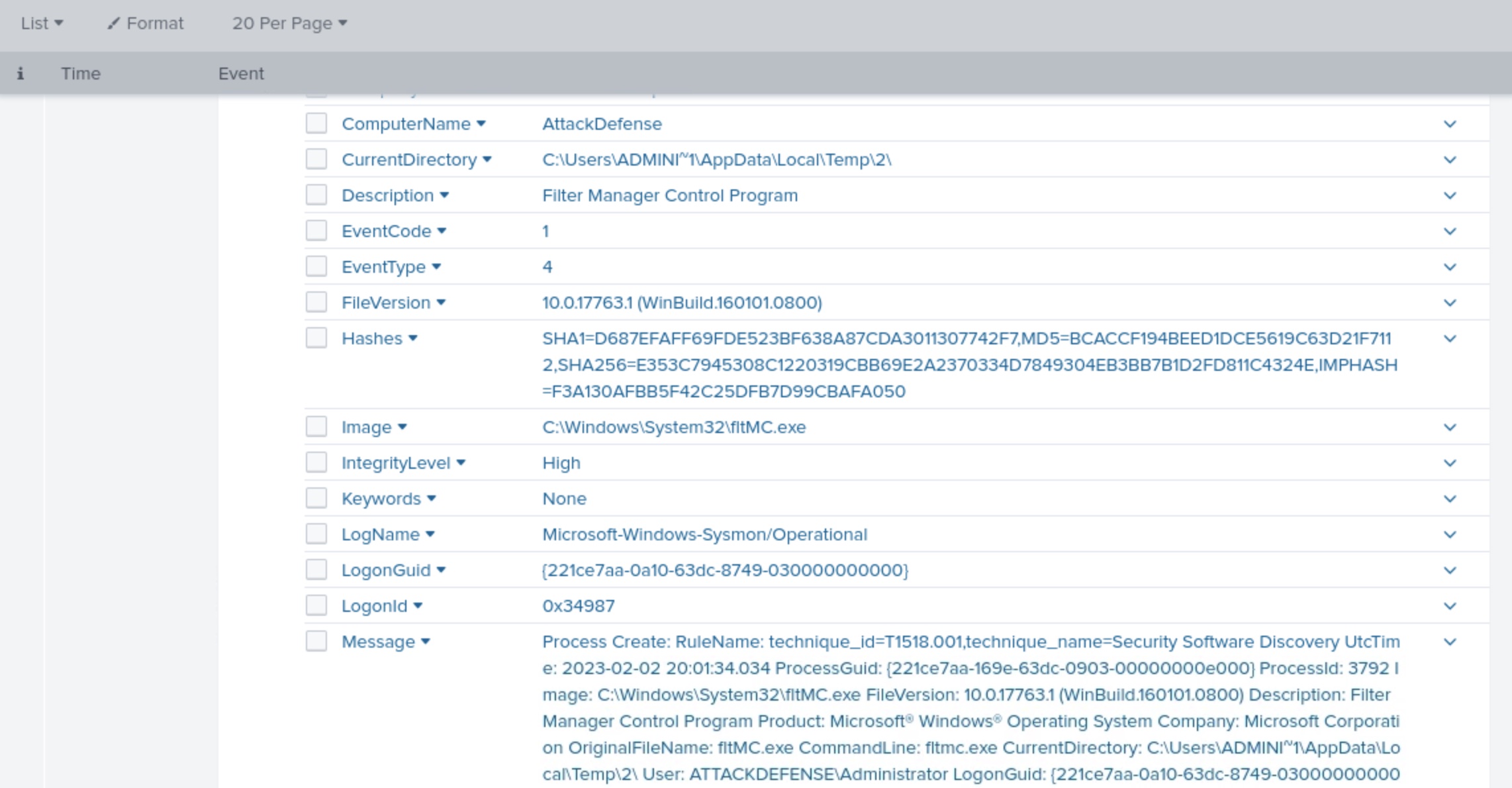Open the FileVersion field menu
The height and width of the screenshot is (788, 1512).
(x=394, y=303)
